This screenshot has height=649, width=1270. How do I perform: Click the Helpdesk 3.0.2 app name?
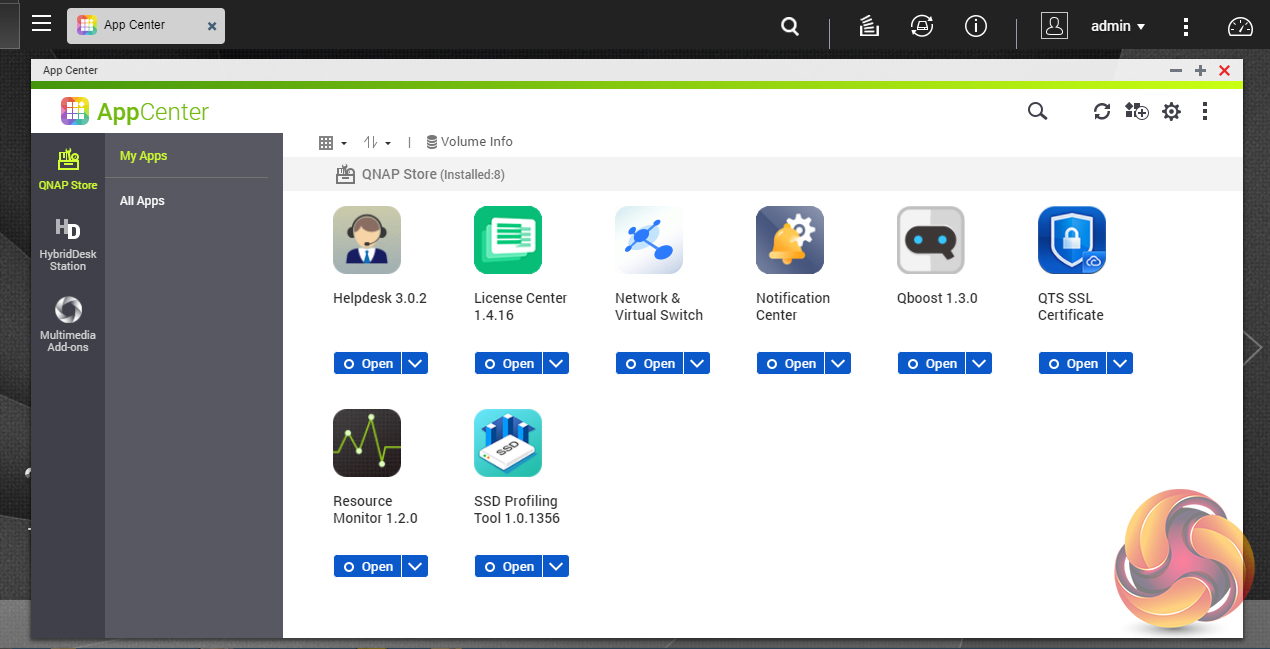(x=380, y=298)
